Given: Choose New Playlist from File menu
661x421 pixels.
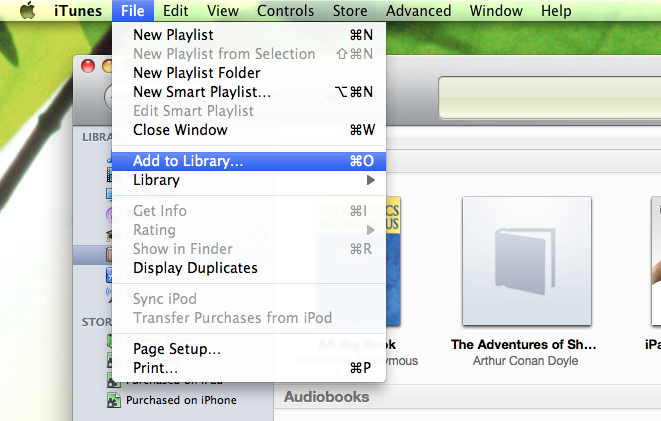Looking at the screenshot, I should pos(249,35).
